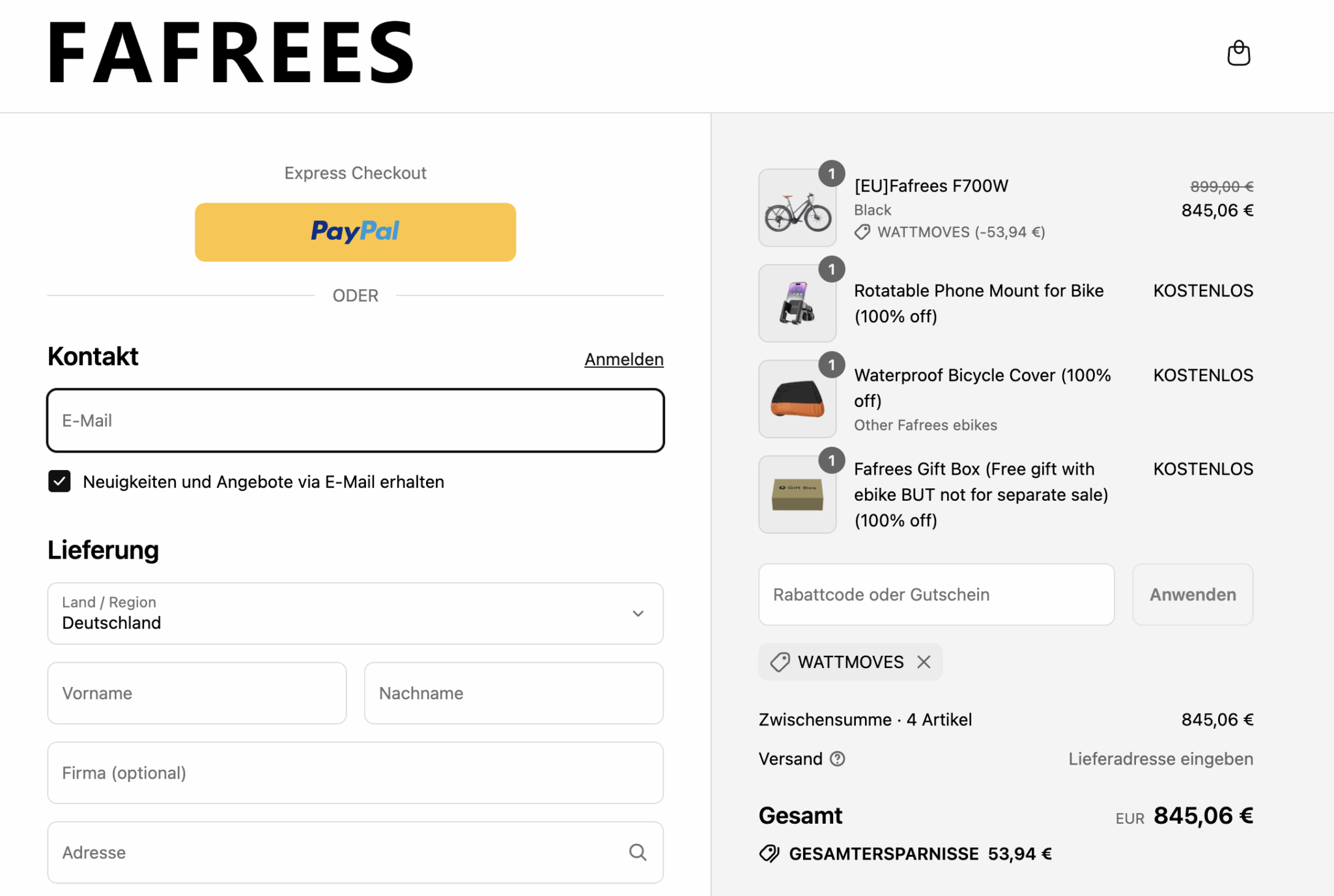Click the Rabattcode oder Gutschein field

click(937, 595)
